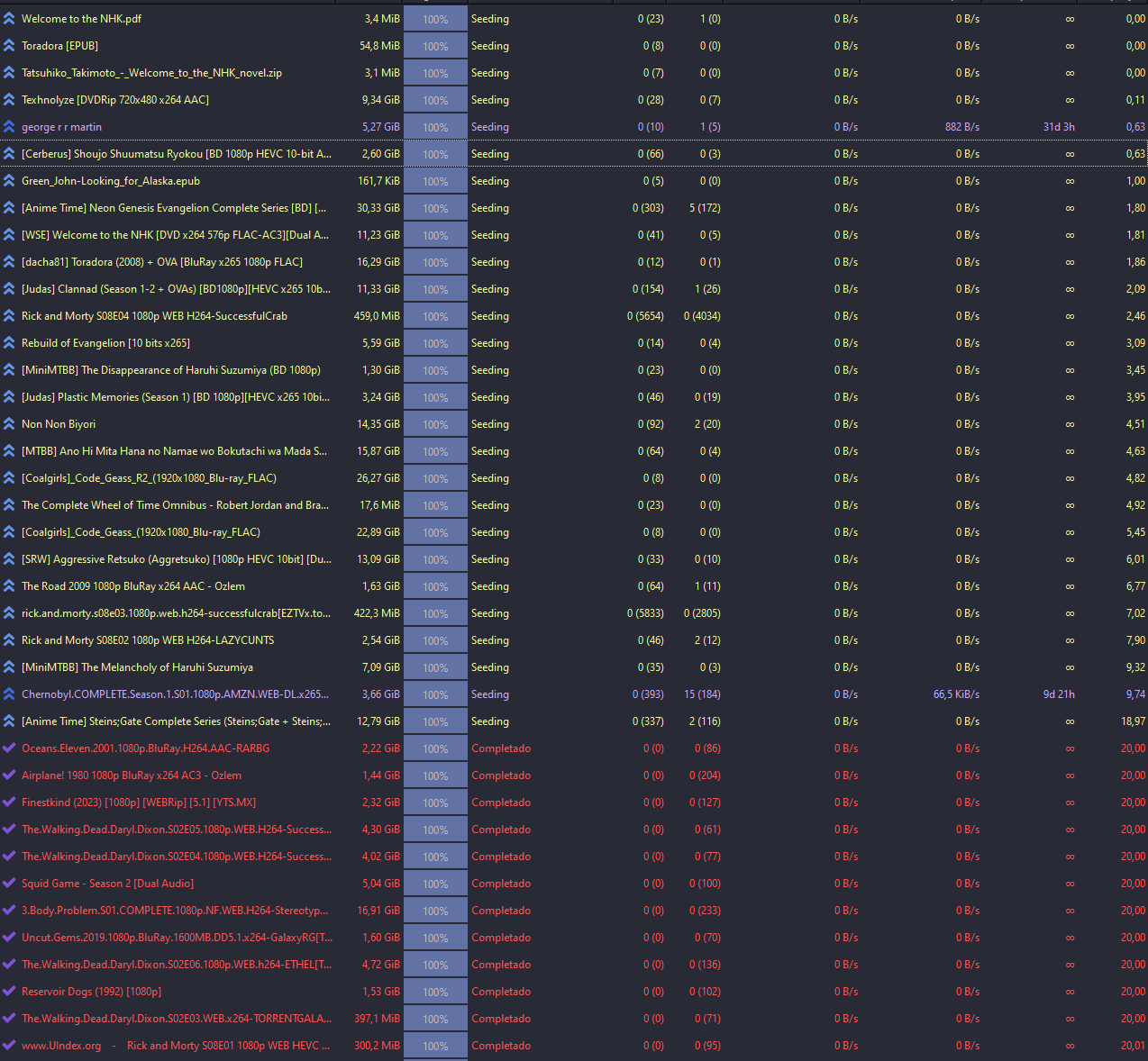Select [Coalgirls]_Code_Geass_(1920x1080 torrent name
The image size is (1148, 1061).
(141, 532)
